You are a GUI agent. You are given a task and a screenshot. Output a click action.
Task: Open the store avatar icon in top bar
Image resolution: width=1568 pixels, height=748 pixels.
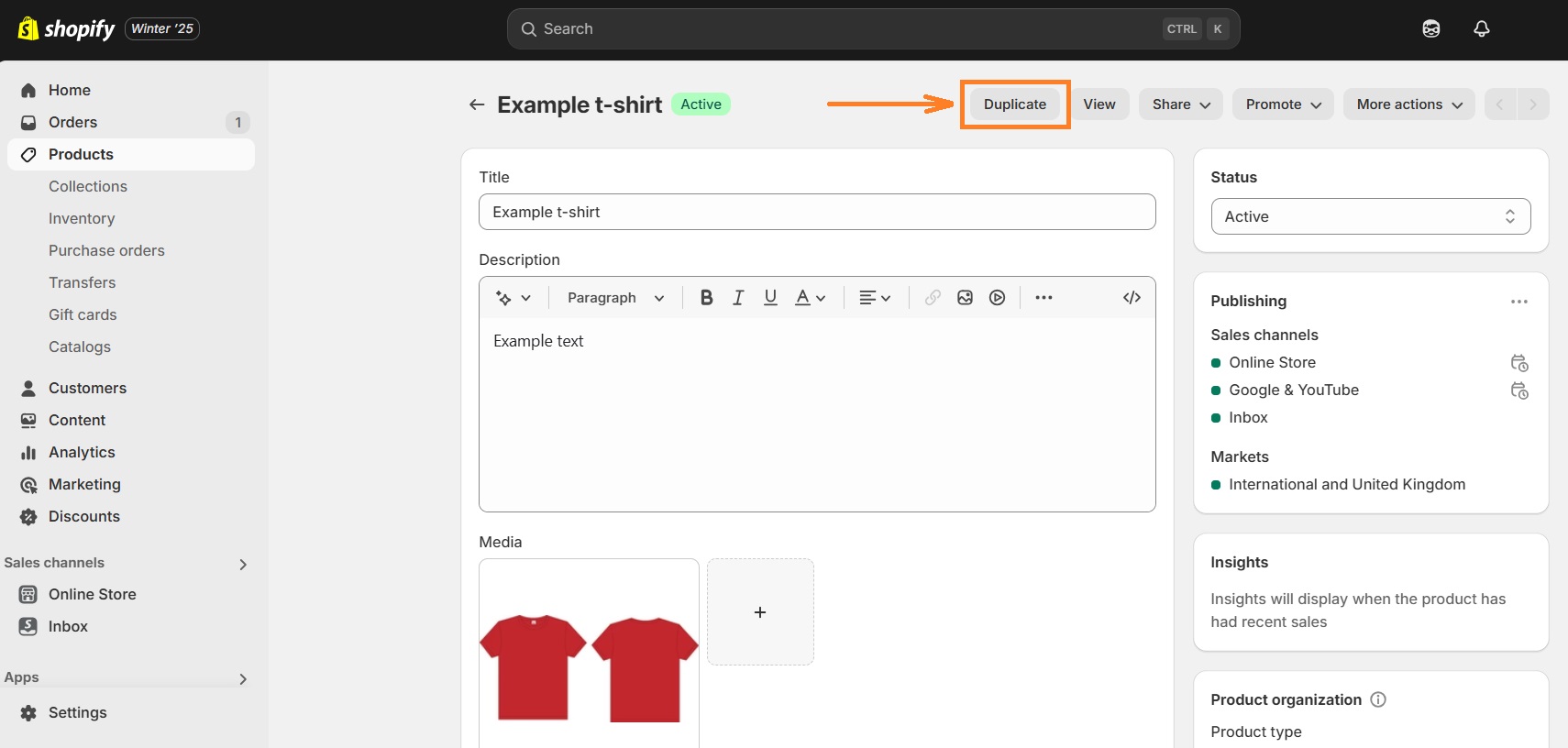coord(1430,28)
